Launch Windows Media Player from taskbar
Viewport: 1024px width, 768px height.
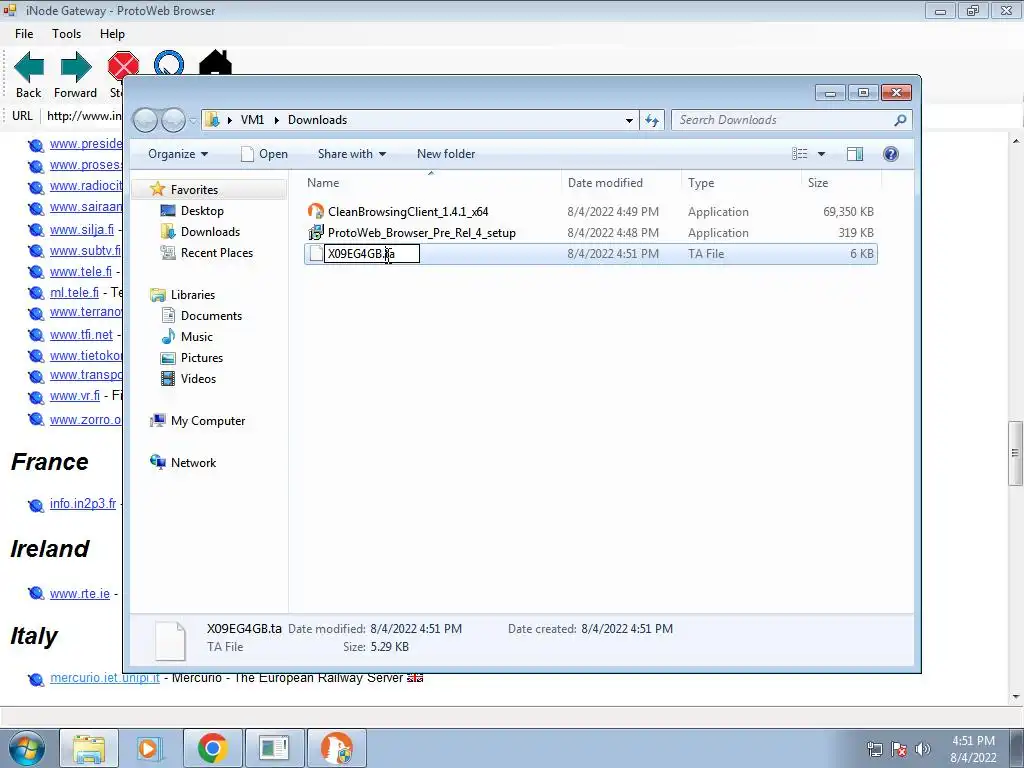(x=149, y=748)
